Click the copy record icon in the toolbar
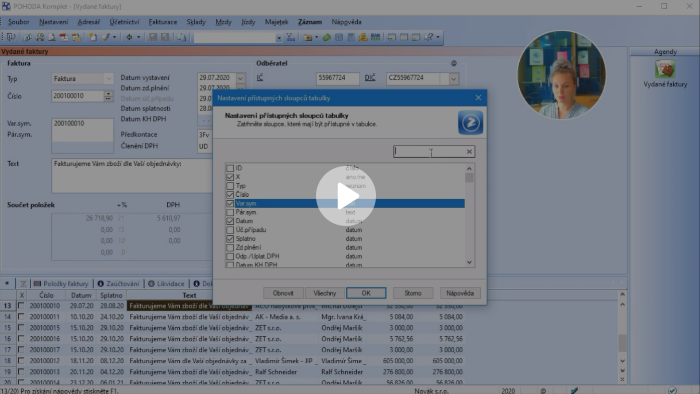 pyautogui.click(x=181, y=37)
